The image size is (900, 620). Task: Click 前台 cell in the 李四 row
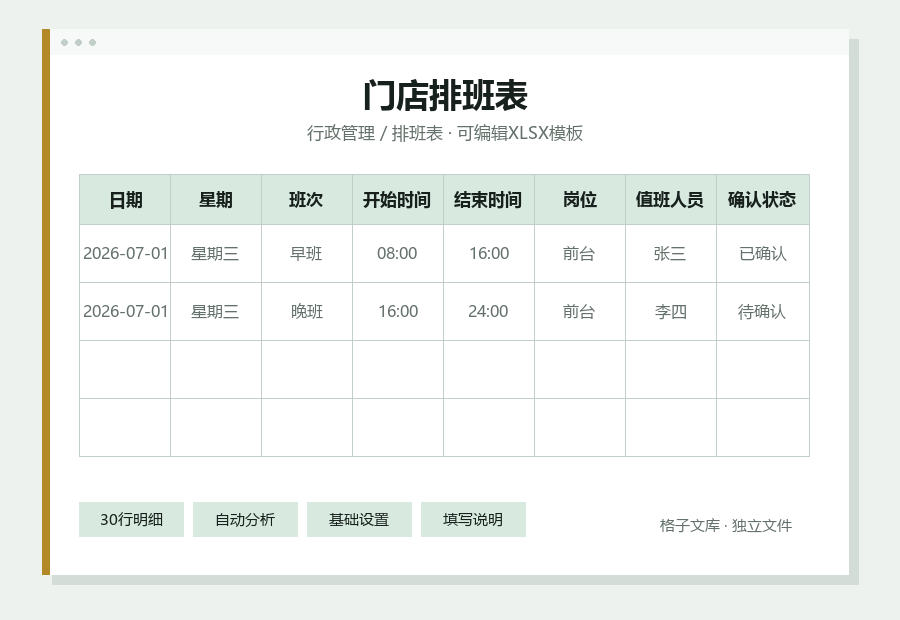[x=580, y=311]
